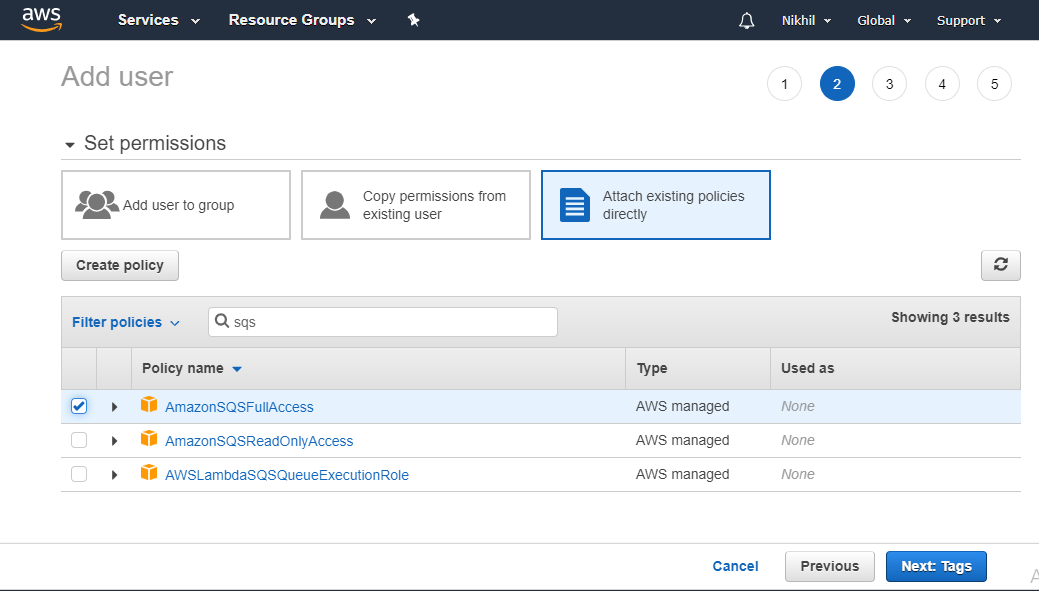Click the Create policy button
Viewport: 1039px width, 591px height.
point(120,265)
